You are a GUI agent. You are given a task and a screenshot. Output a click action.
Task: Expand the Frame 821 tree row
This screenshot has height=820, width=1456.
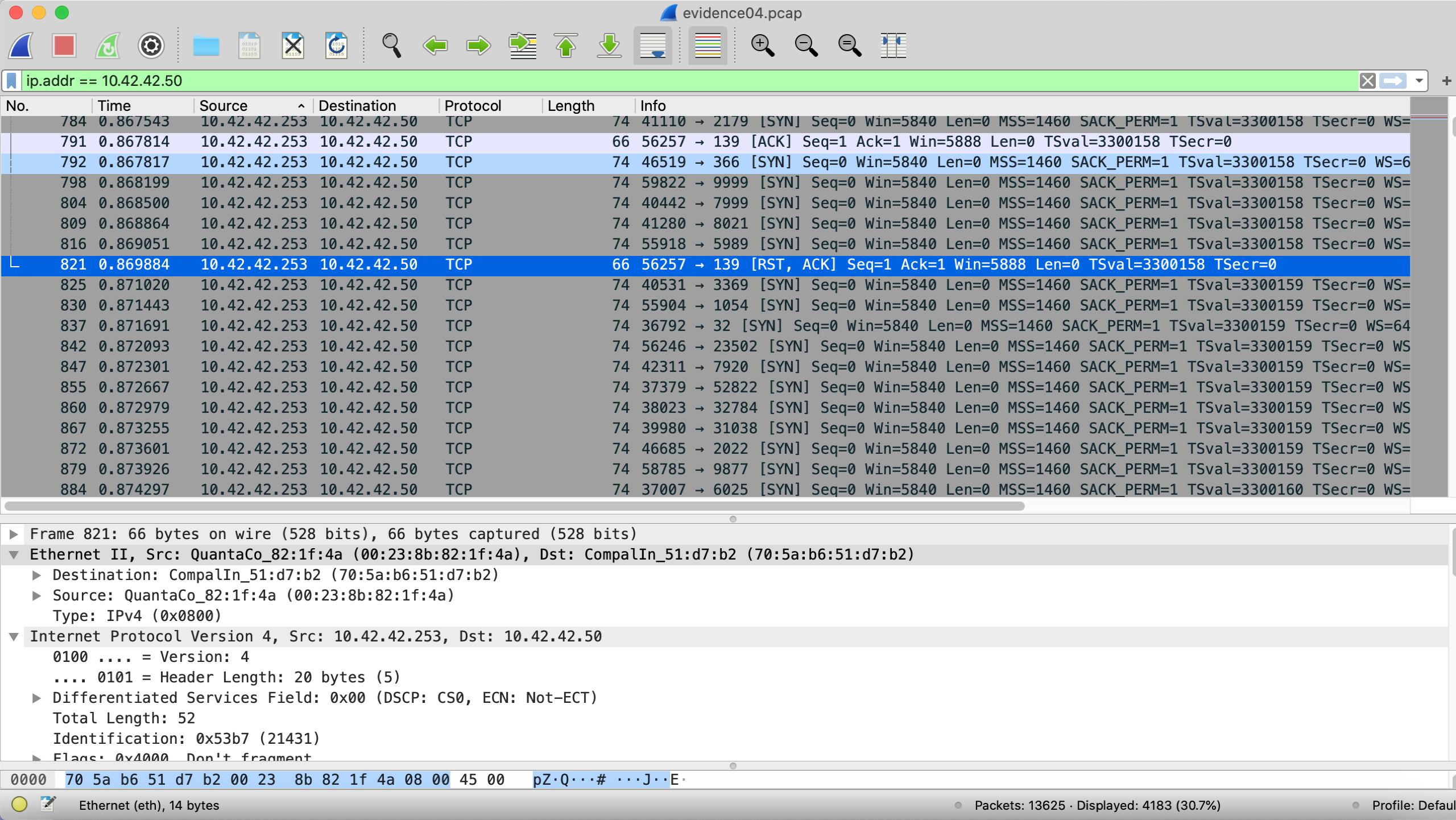click(14, 534)
